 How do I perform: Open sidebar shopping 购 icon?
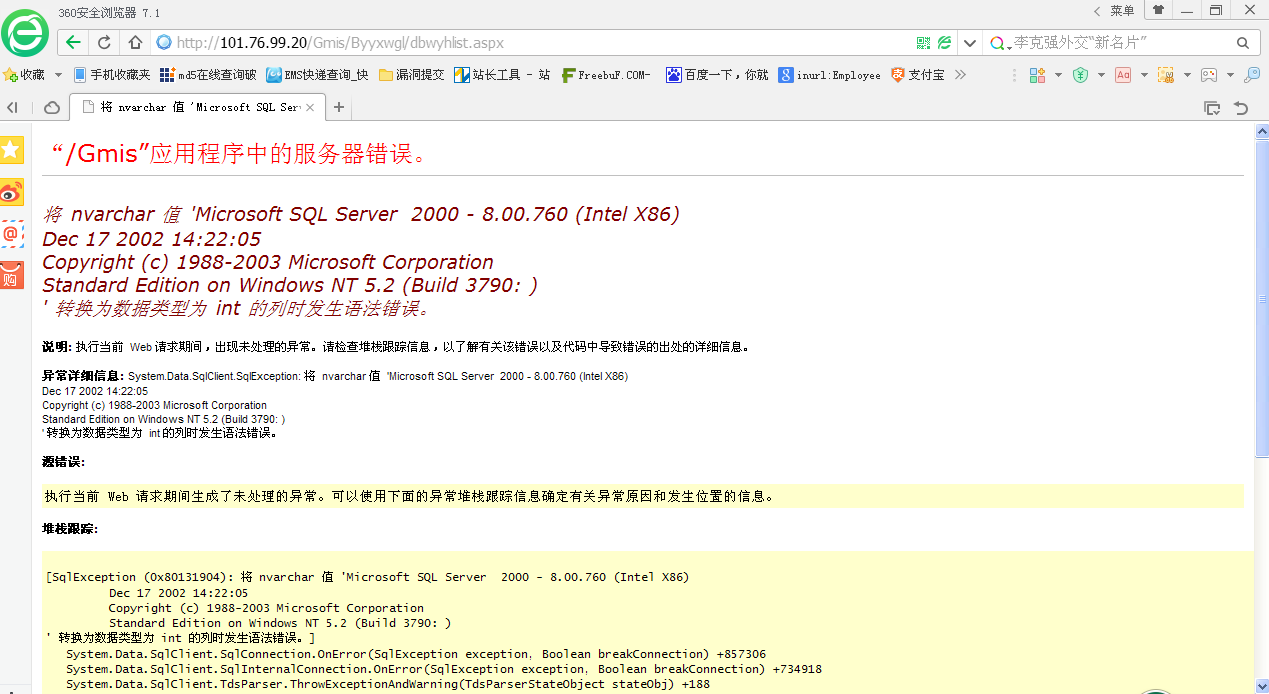12,275
